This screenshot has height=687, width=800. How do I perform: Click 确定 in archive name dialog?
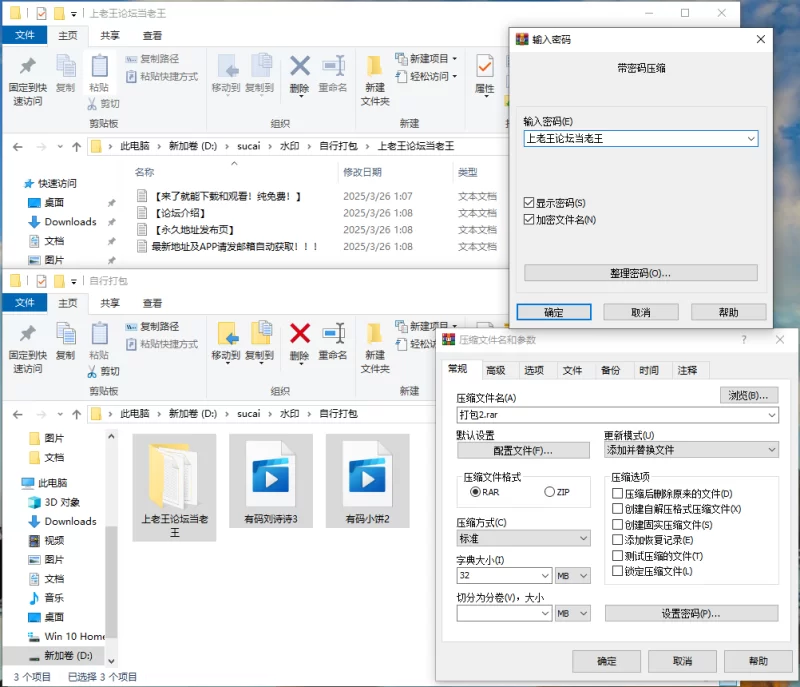tap(607, 661)
